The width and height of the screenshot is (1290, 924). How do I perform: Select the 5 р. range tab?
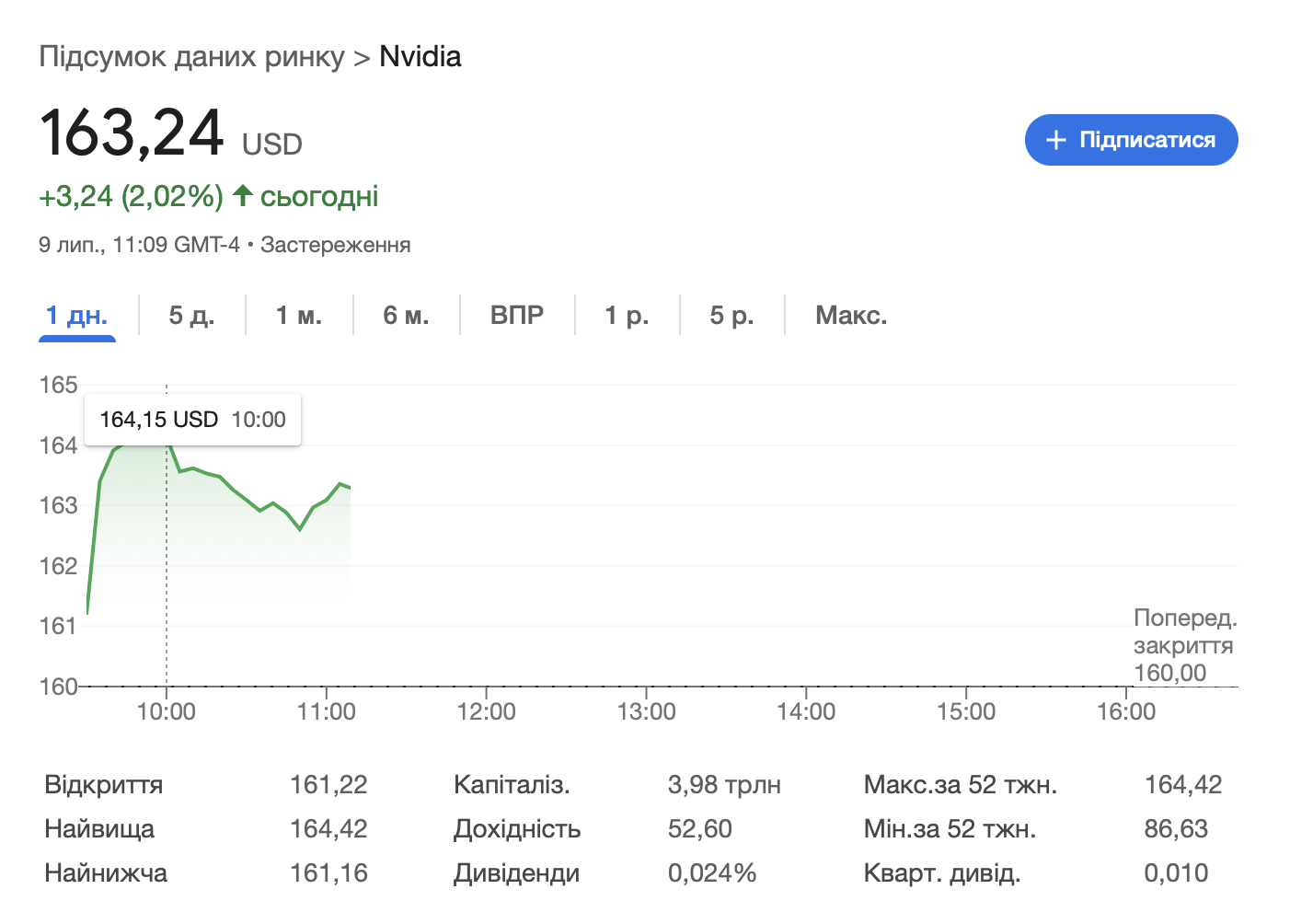click(x=731, y=316)
